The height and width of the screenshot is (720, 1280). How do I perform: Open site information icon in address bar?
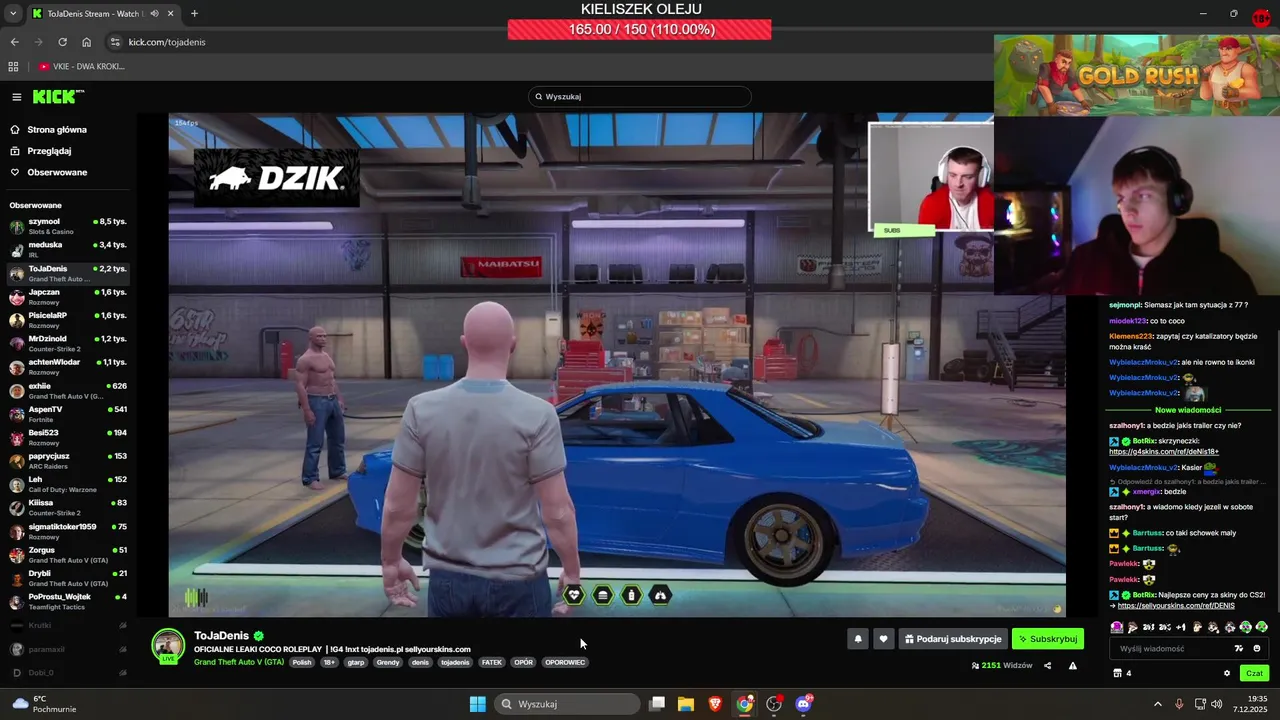(x=115, y=42)
